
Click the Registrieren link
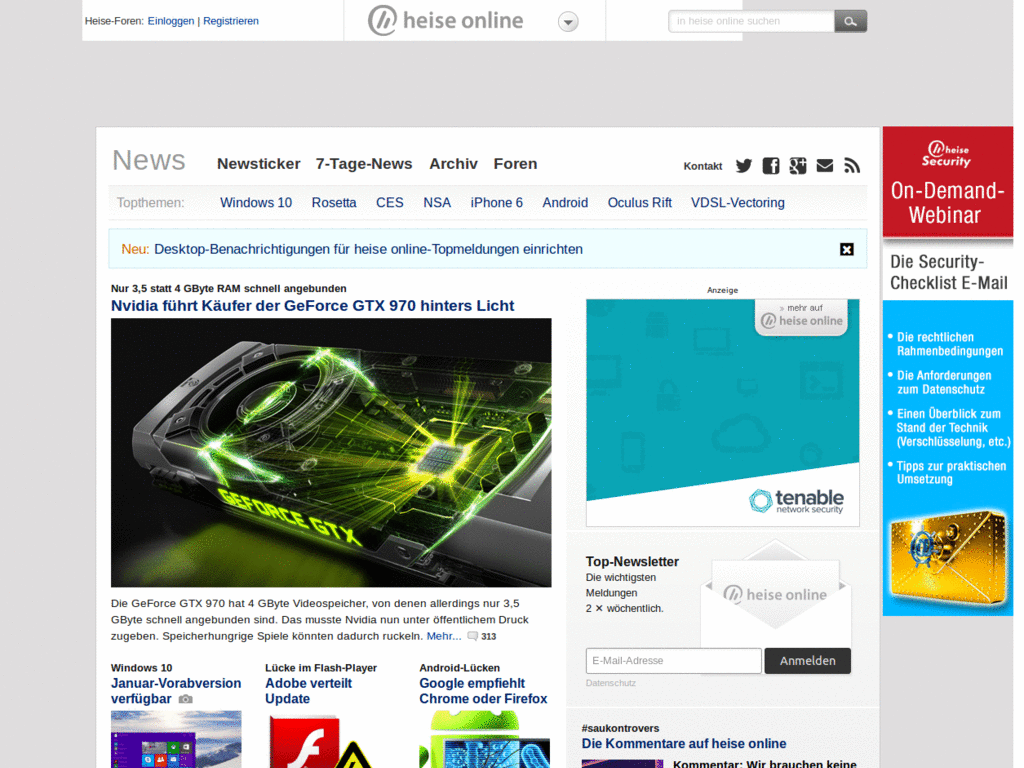tap(231, 21)
